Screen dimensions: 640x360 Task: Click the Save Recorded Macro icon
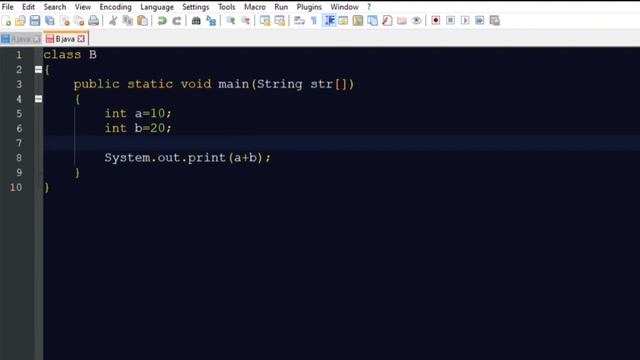(x=495, y=20)
